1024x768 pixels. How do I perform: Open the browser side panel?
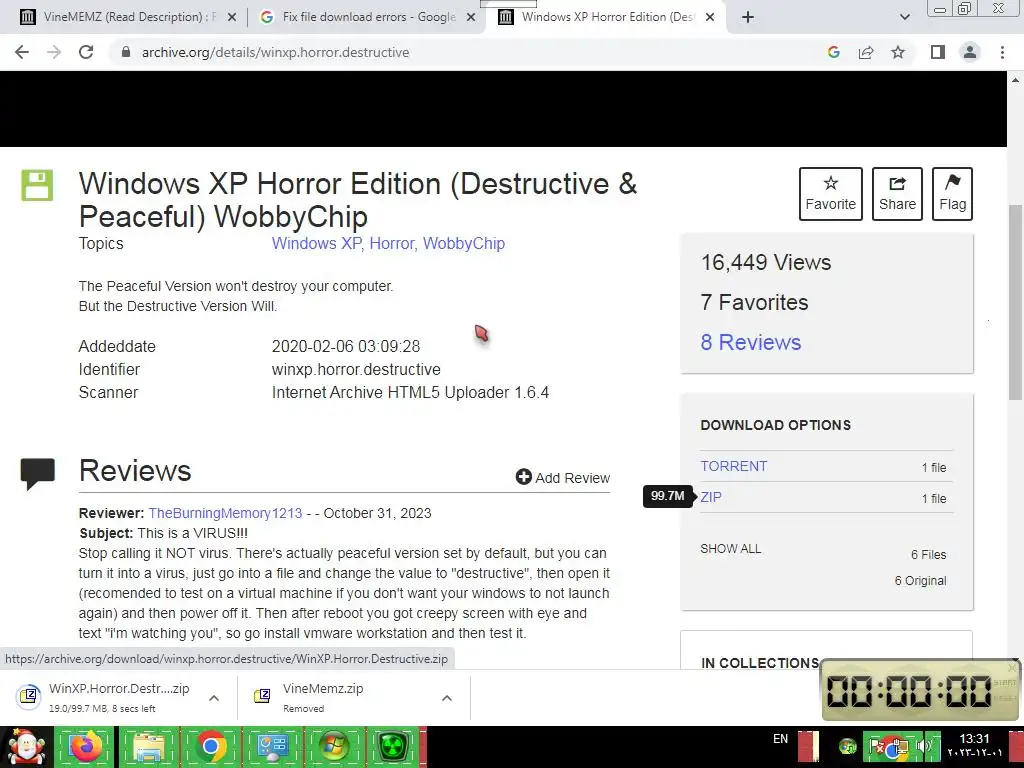click(938, 52)
